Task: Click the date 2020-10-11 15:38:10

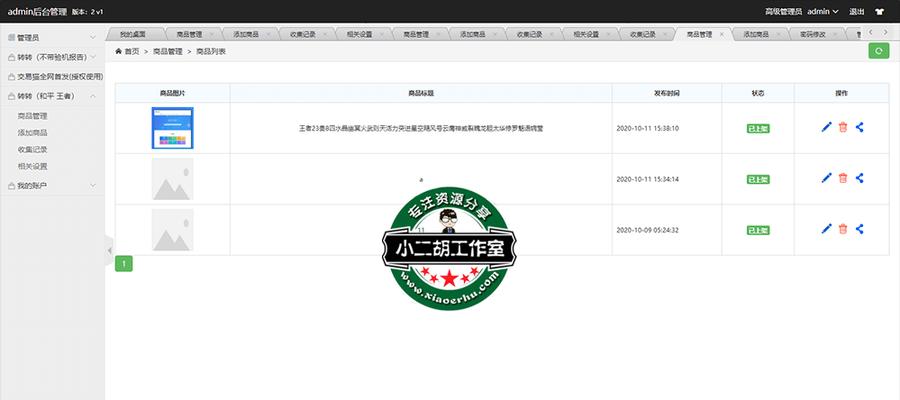Action: coord(647,129)
